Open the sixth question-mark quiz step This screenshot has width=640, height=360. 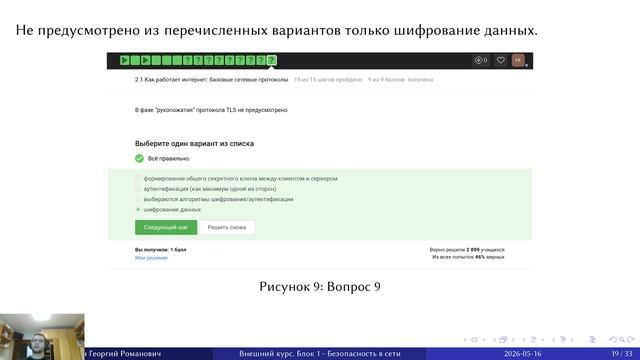coord(240,60)
